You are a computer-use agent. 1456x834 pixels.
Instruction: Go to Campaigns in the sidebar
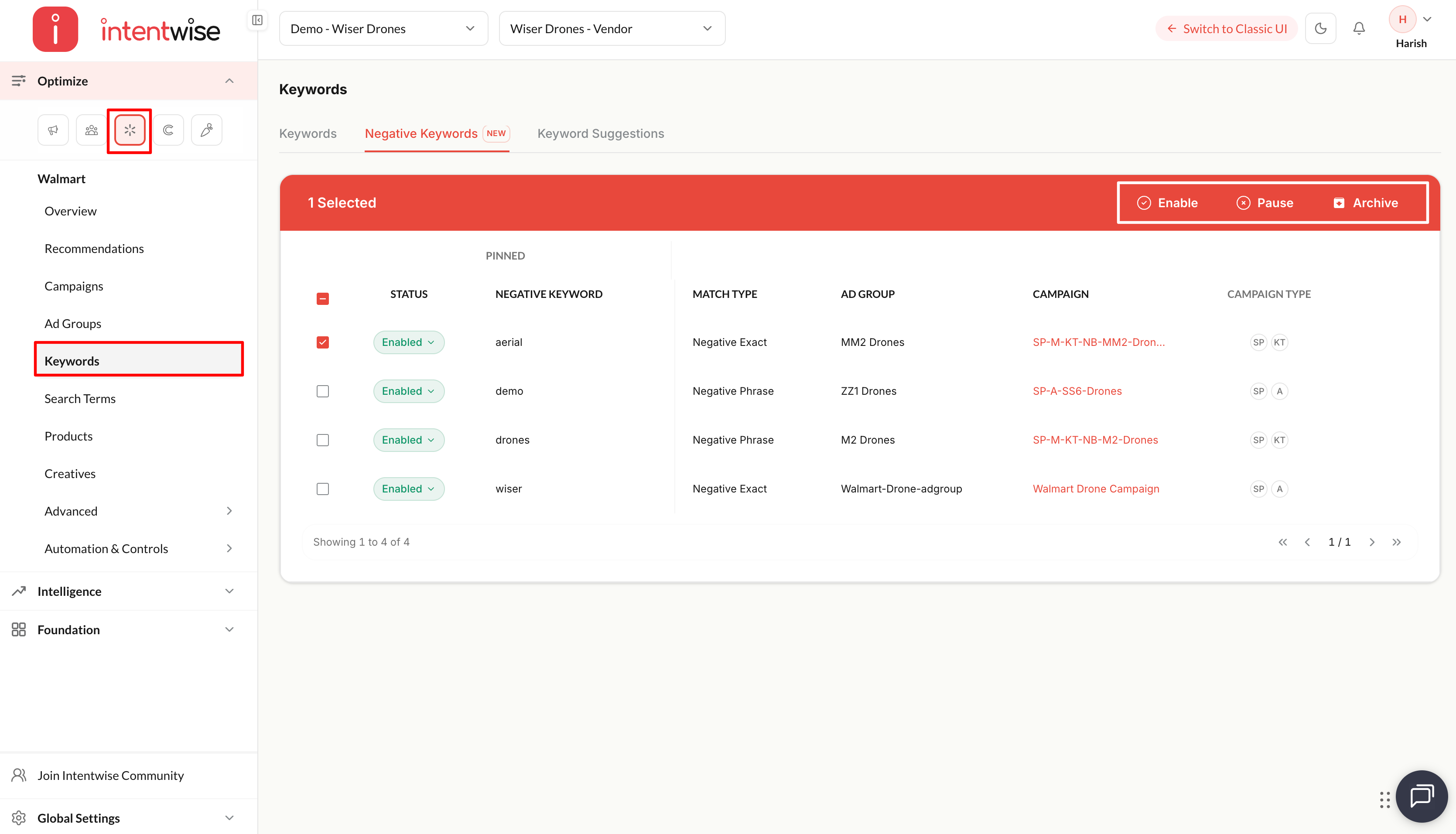[74, 286]
